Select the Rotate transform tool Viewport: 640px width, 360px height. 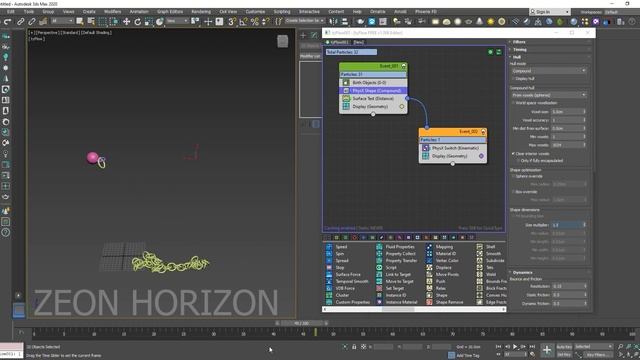138,22
